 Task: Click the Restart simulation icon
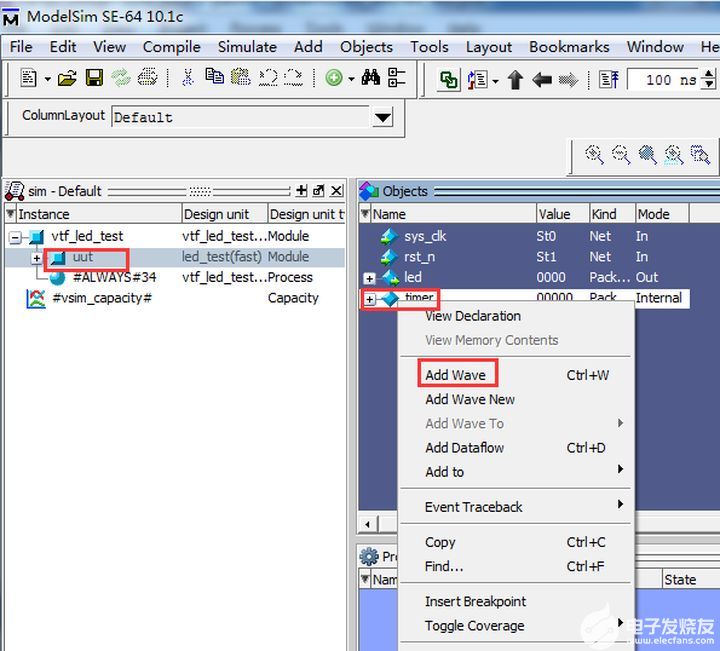coord(478,80)
